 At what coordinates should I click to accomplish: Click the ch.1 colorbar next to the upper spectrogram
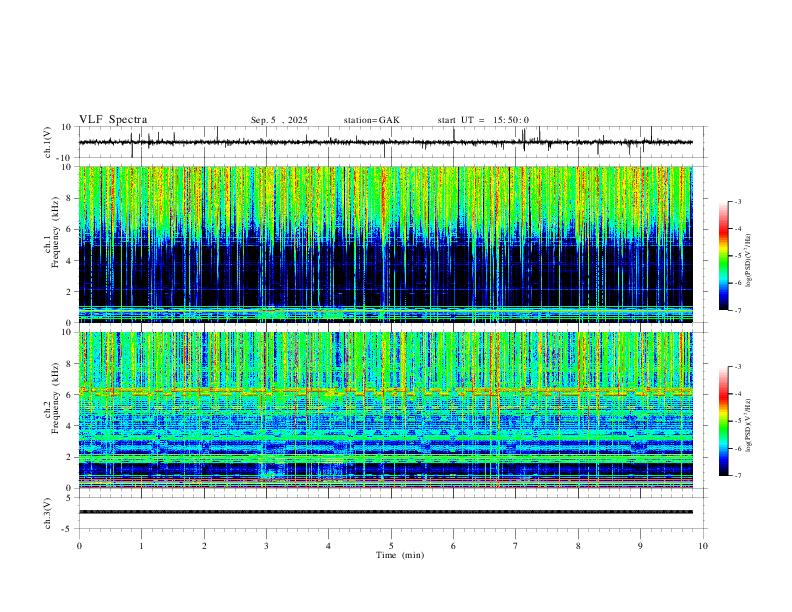723,256
